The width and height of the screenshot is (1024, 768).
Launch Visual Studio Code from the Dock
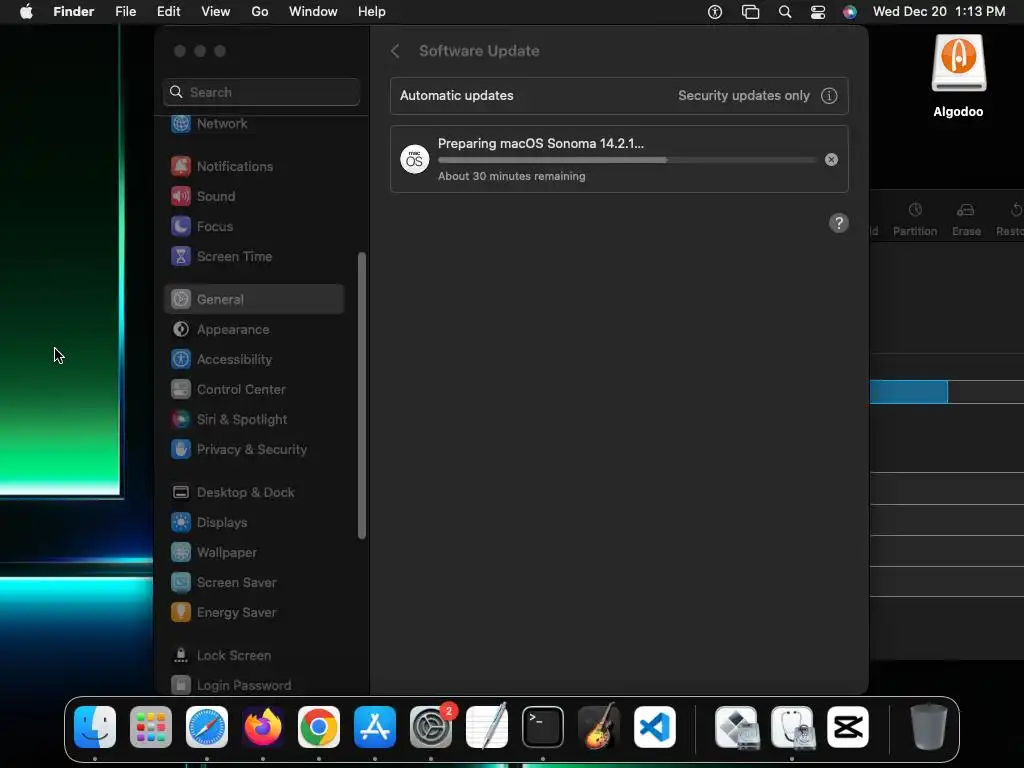tap(655, 727)
